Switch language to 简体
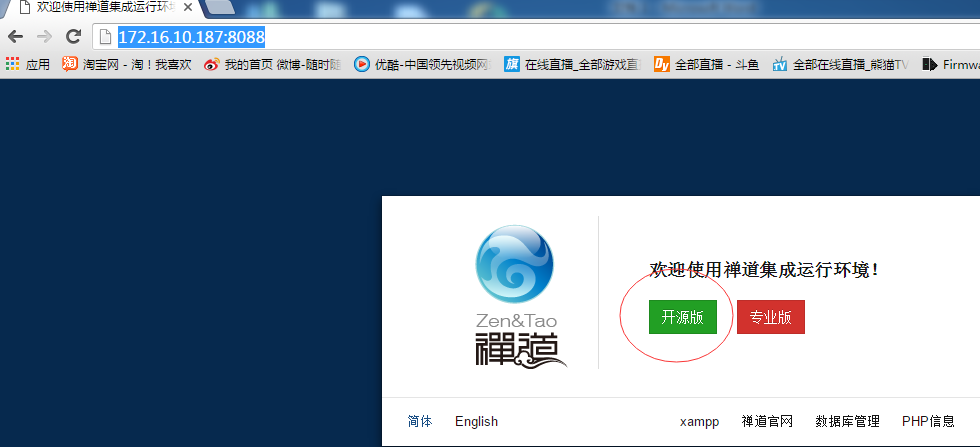The width and height of the screenshot is (980, 447). pyautogui.click(x=420, y=421)
